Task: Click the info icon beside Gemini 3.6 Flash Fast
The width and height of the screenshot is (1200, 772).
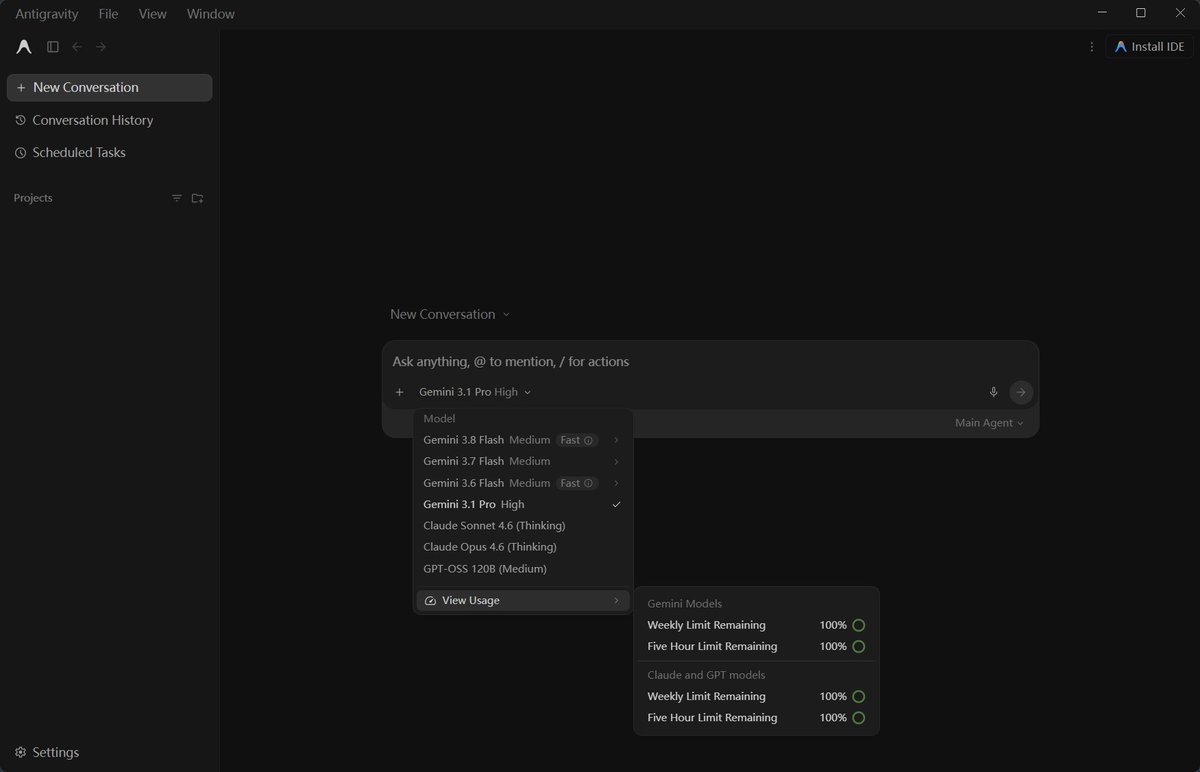Action: click(x=588, y=483)
